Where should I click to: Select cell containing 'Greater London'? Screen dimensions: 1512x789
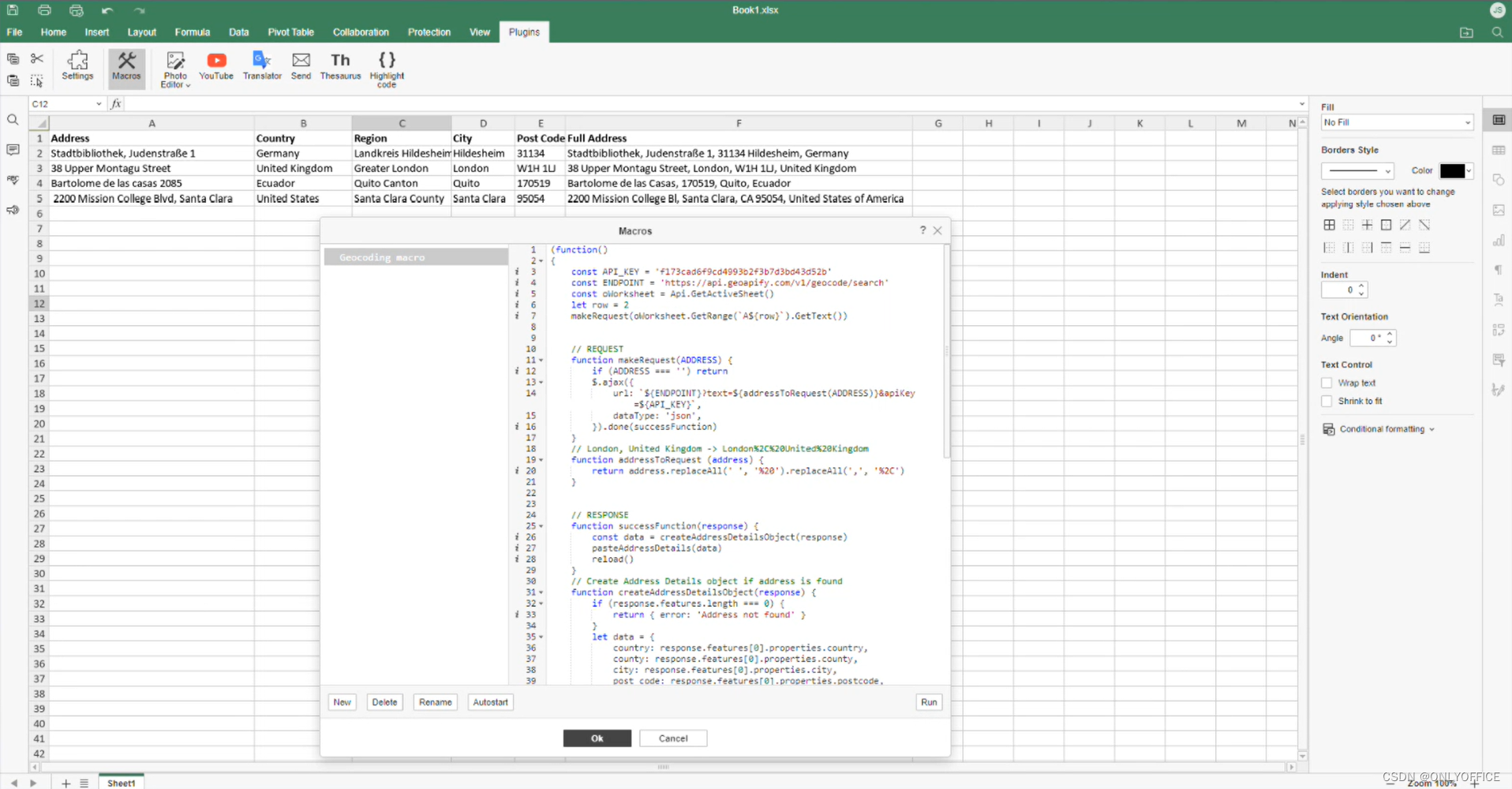click(x=402, y=168)
